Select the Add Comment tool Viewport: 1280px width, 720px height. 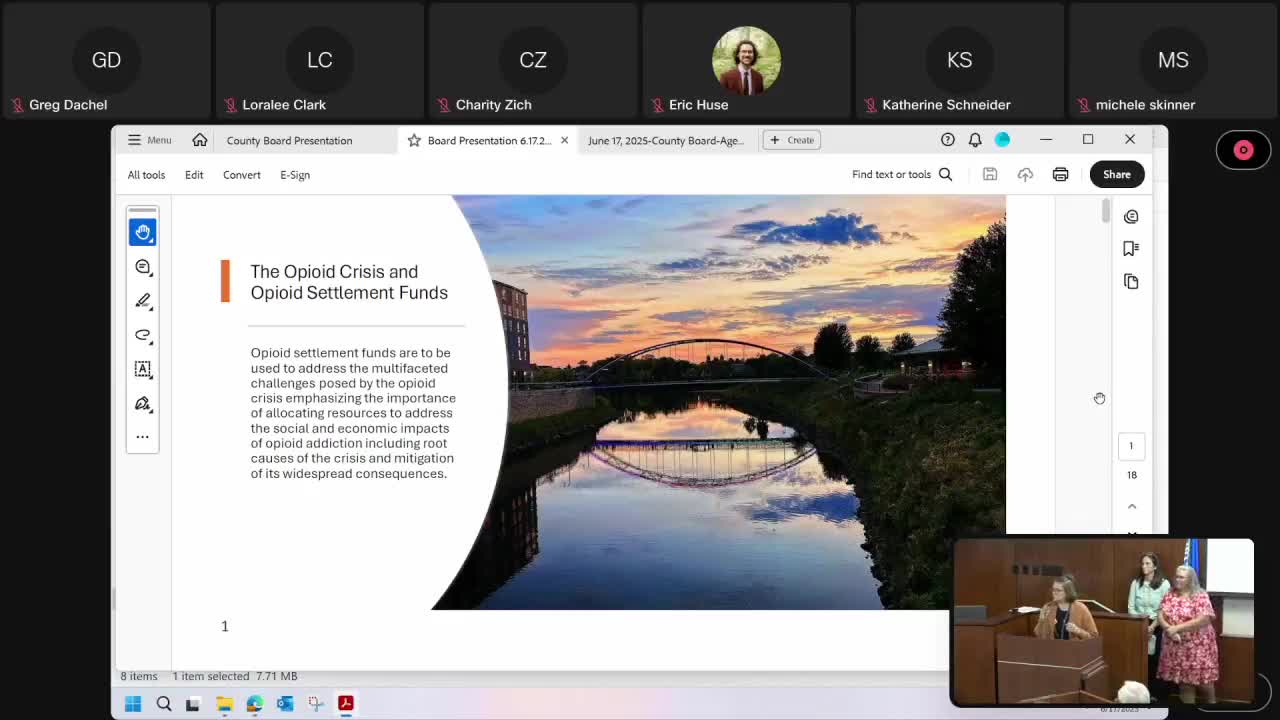pyautogui.click(x=142, y=267)
